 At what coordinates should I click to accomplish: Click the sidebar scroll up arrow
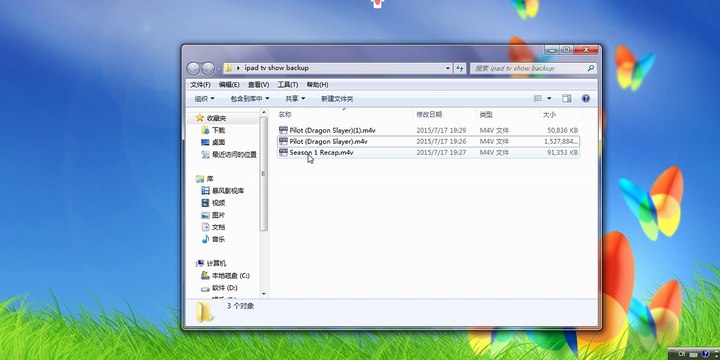click(x=264, y=112)
